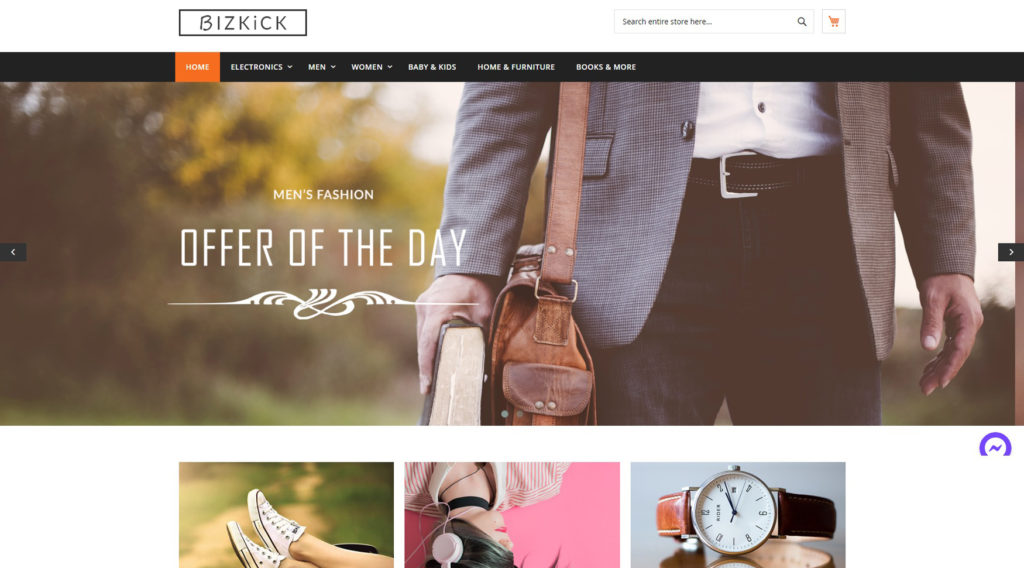Focus the store search field
Screen dimensions: 1024x568
(x=704, y=22)
